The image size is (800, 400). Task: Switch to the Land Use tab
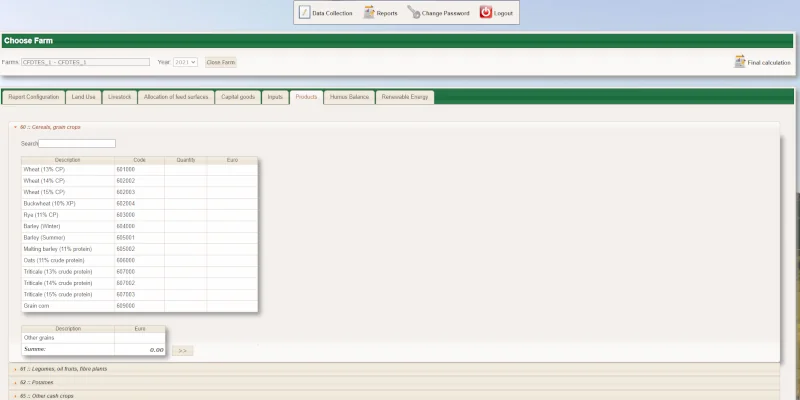(x=83, y=97)
